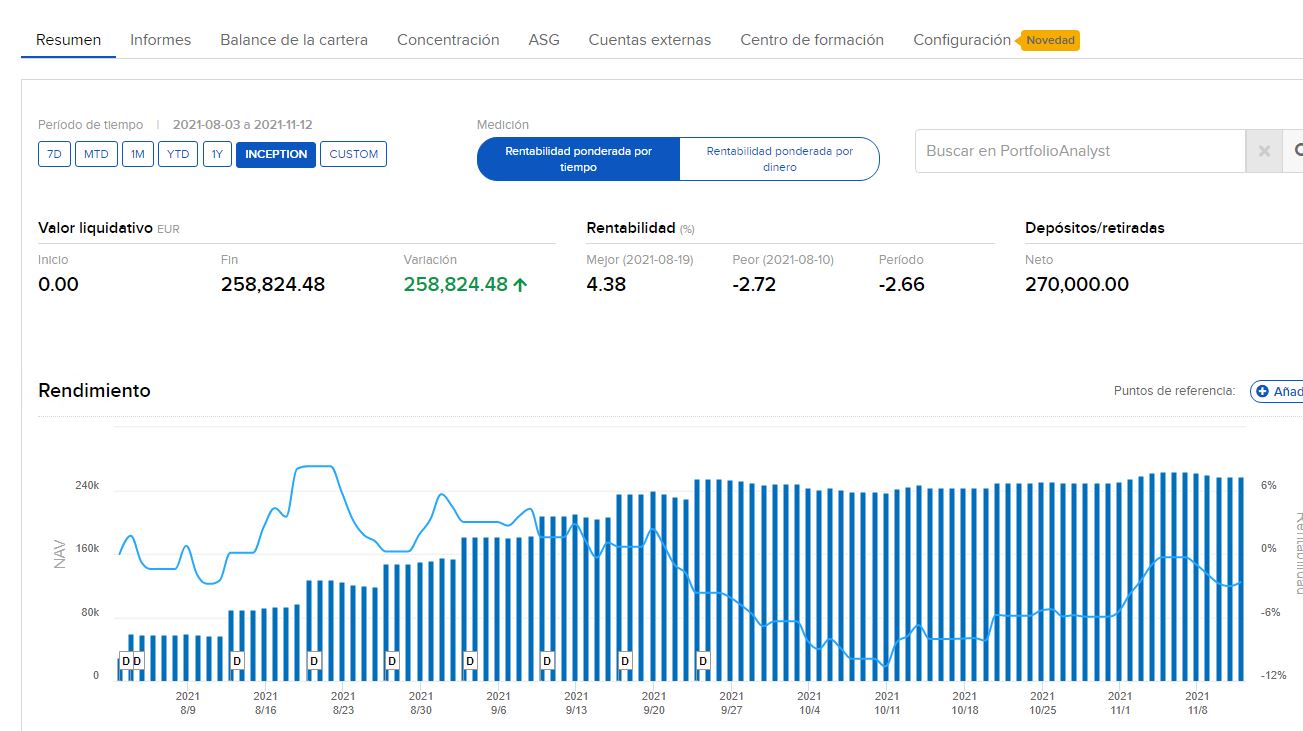Screen dimensions: 1303x731
Task: Go to the Concentración tab
Action: 448,40
